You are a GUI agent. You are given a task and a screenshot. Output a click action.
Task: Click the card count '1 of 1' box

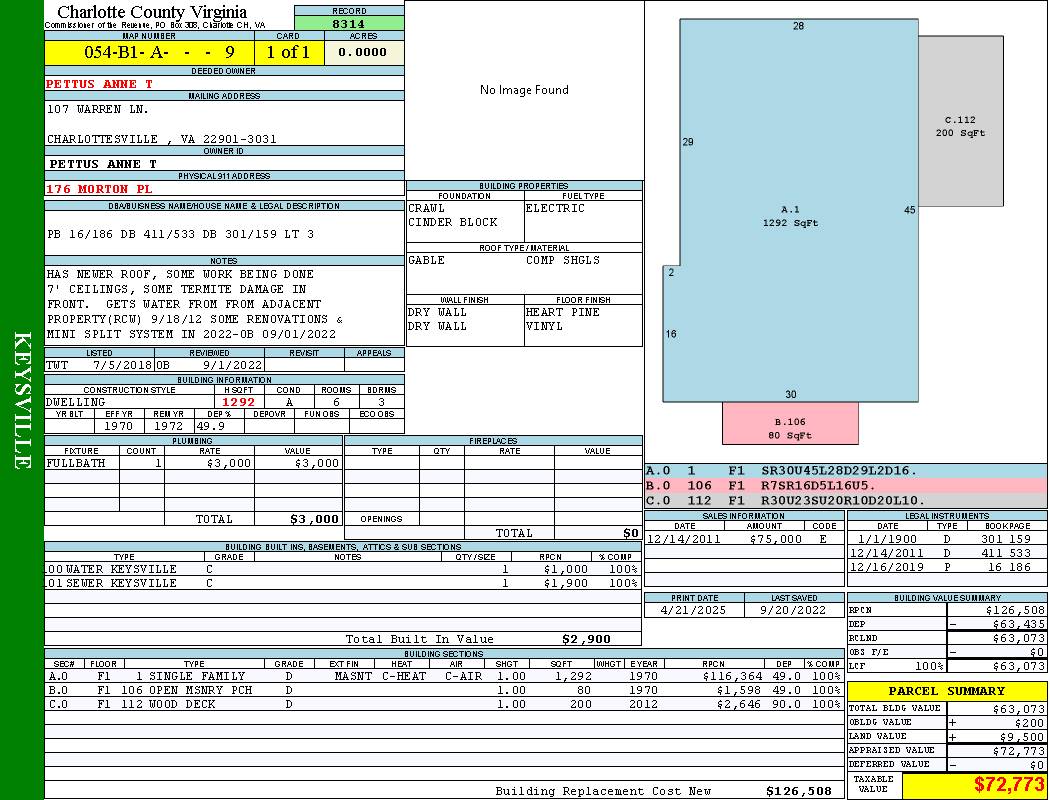pos(288,52)
